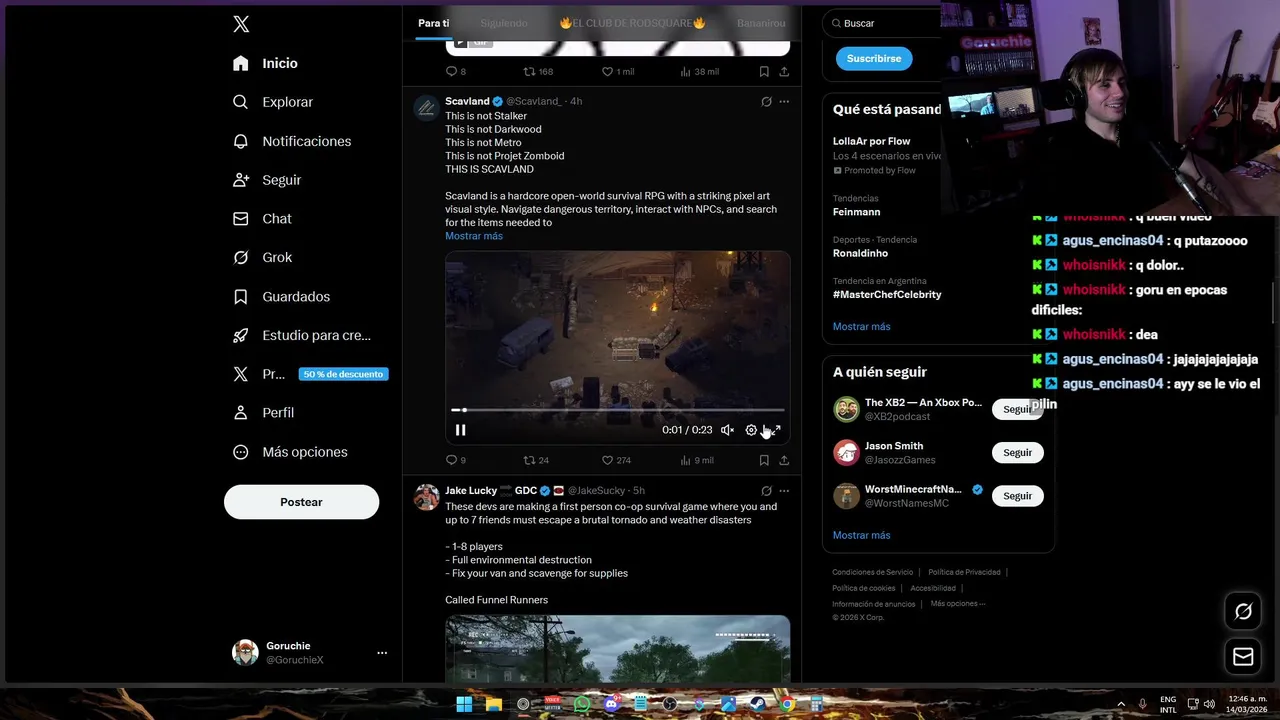Open Grok in the sidebar
The height and width of the screenshot is (720, 1280).
[262, 257]
